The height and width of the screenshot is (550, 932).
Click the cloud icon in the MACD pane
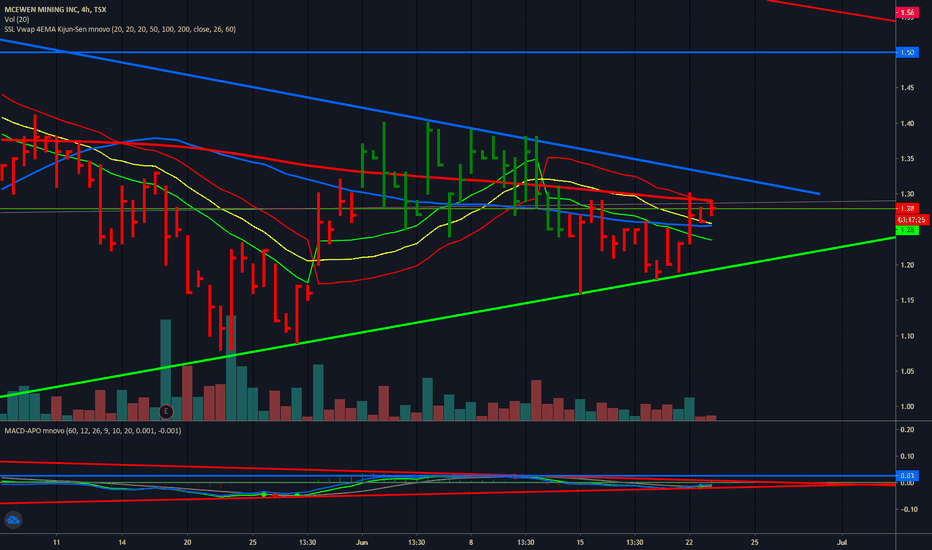tap(13, 520)
